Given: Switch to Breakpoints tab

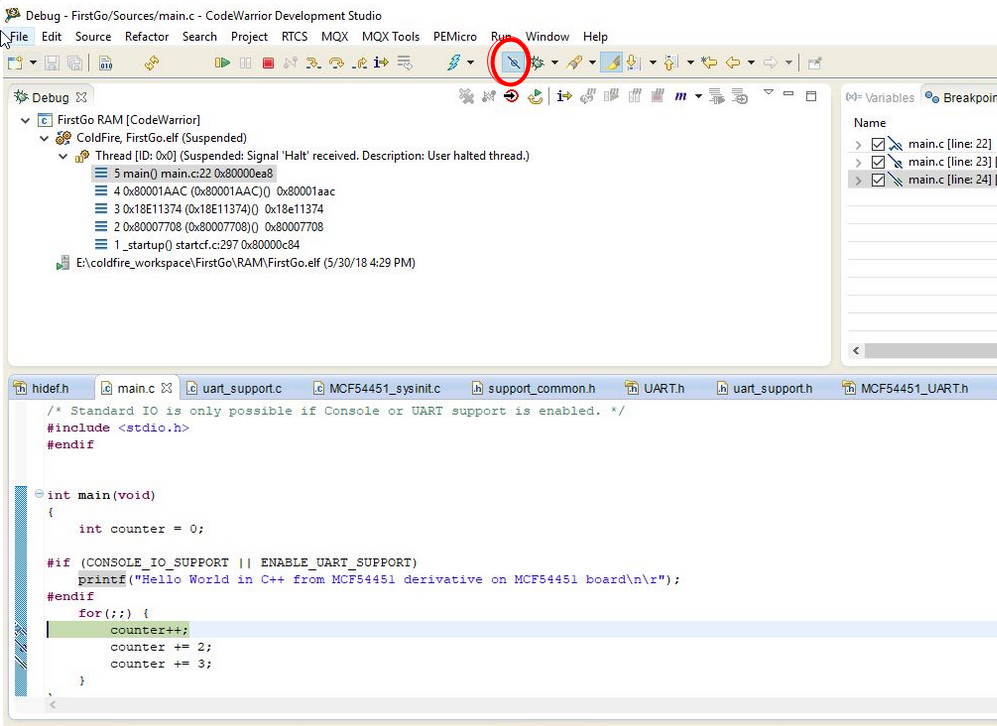Looking at the screenshot, I should pyautogui.click(x=960, y=97).
